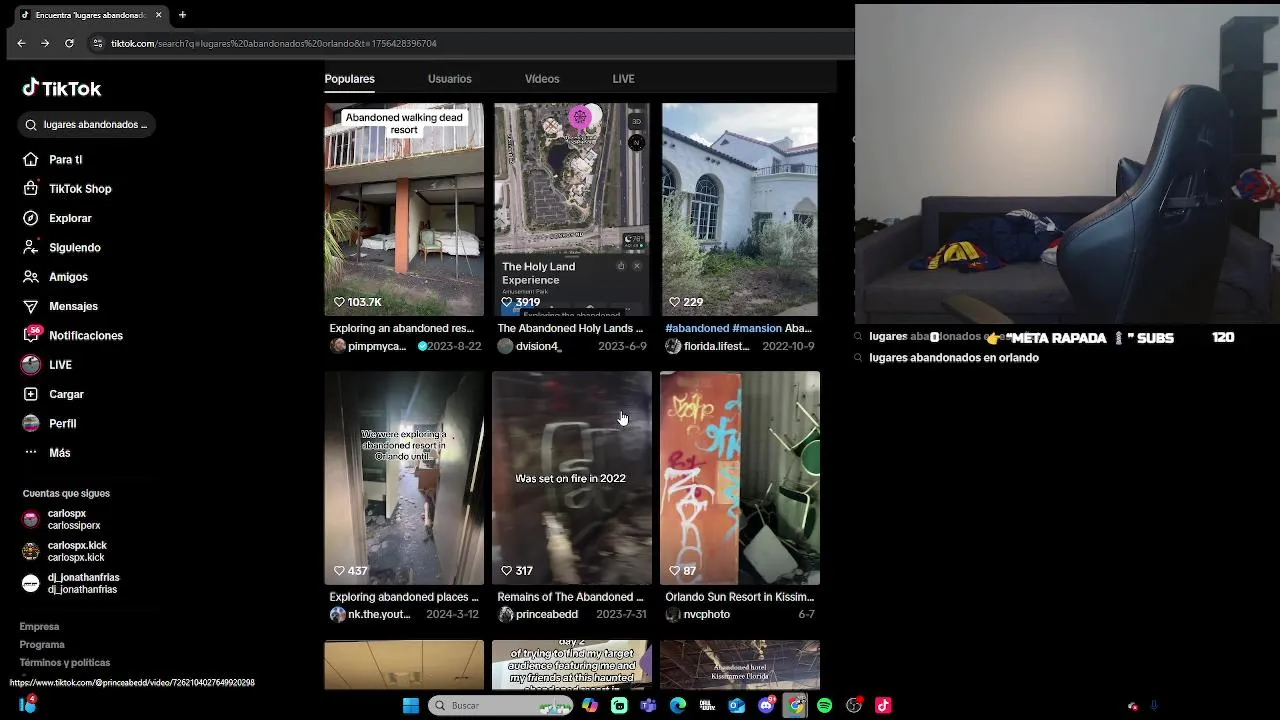Open Microsoft Teams from taskbar
The image size is (1280, 720).
(648, 705)
